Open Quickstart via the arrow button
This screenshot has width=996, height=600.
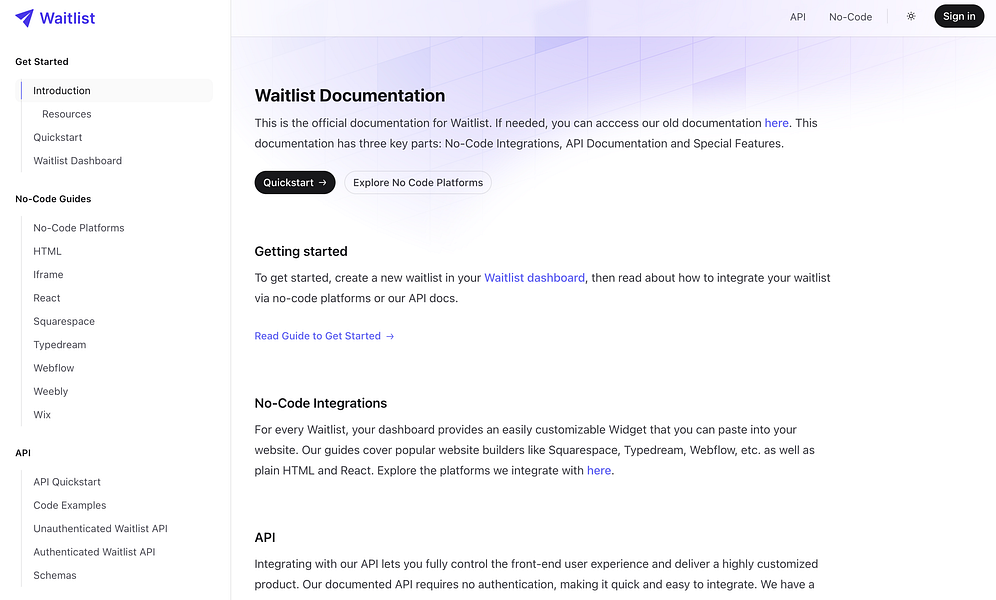294,182
